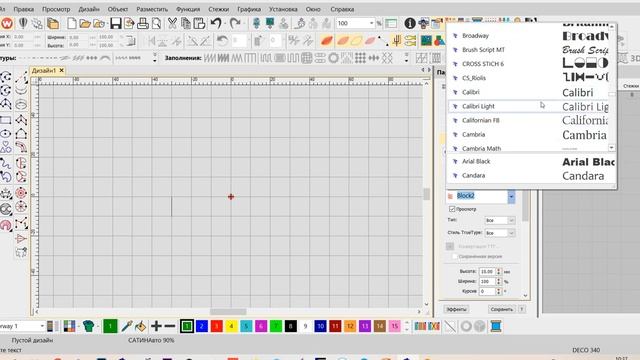
Task: Click the Open folder icon
Action: (x=85, y=24)
